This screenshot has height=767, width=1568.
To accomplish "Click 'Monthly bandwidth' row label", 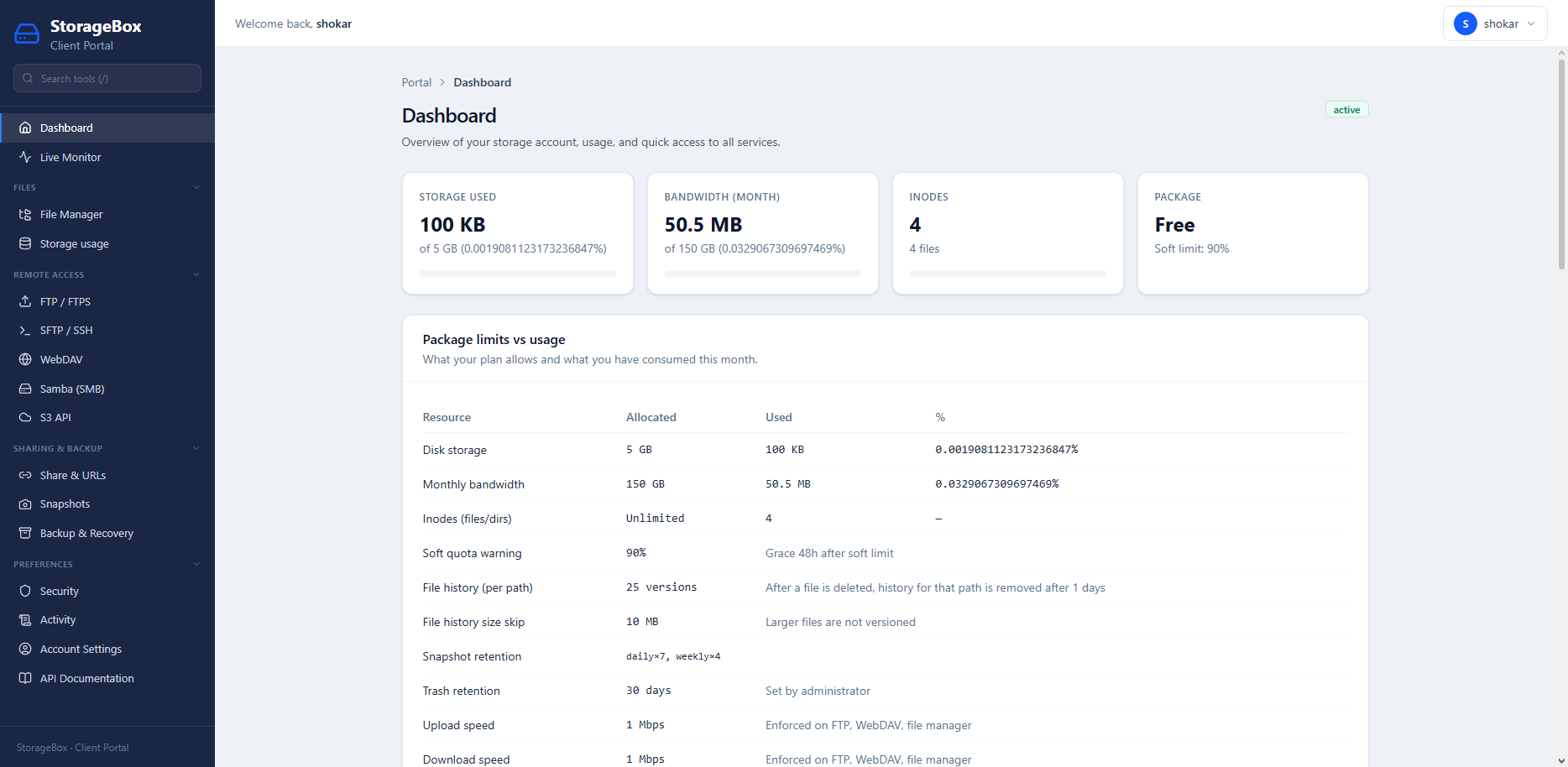I will (x=473, y=484).
